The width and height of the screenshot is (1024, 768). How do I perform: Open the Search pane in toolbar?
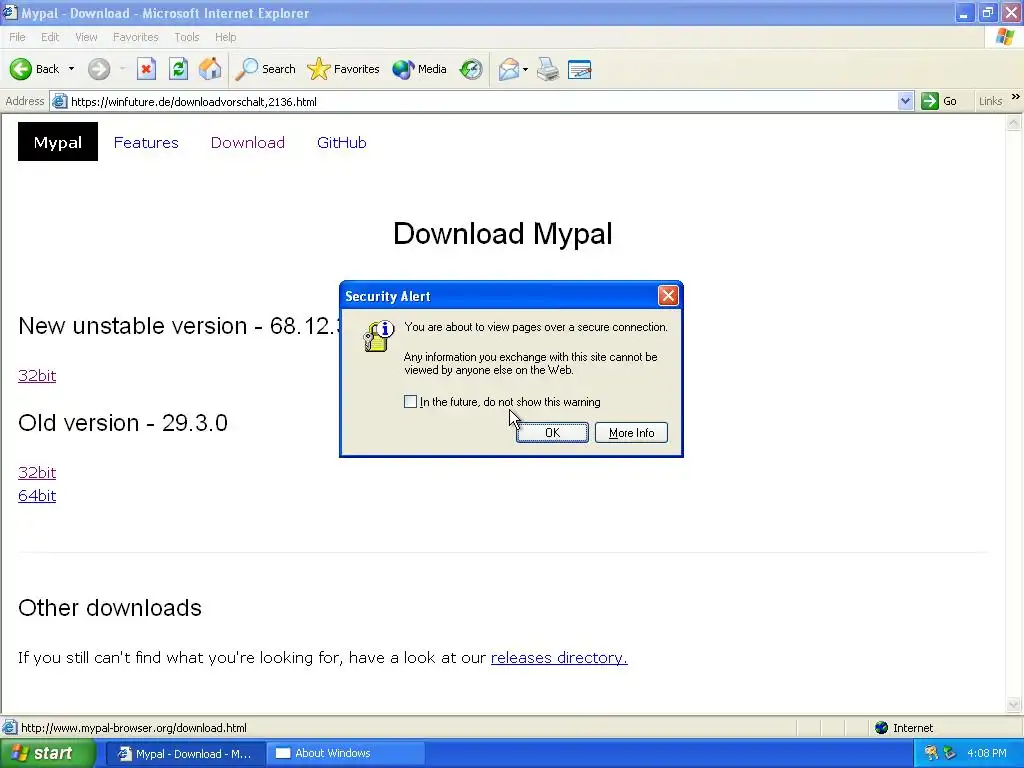pos(266,69)
